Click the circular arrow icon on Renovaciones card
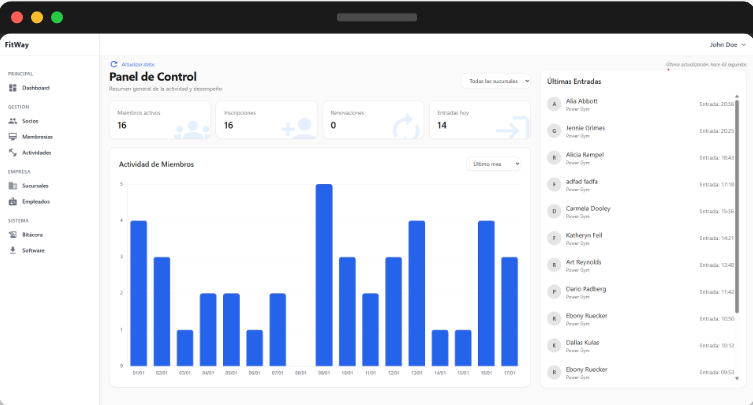 (x=406, y=127)
